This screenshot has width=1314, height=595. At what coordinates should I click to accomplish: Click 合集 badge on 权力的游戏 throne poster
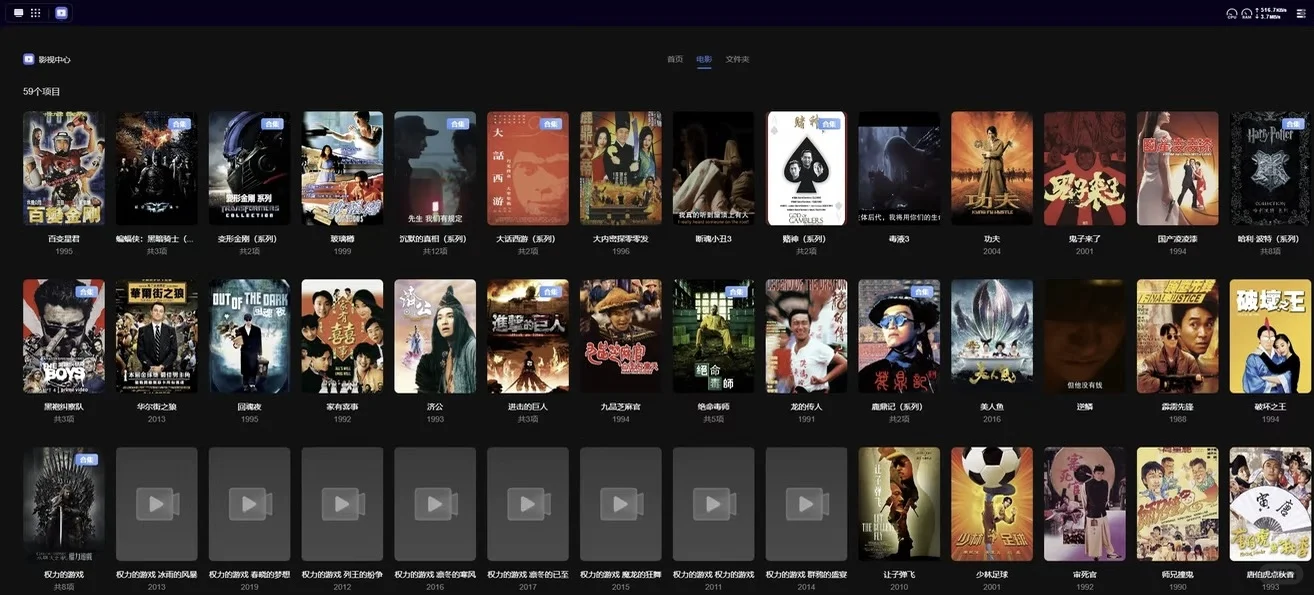tap(86, 460)
